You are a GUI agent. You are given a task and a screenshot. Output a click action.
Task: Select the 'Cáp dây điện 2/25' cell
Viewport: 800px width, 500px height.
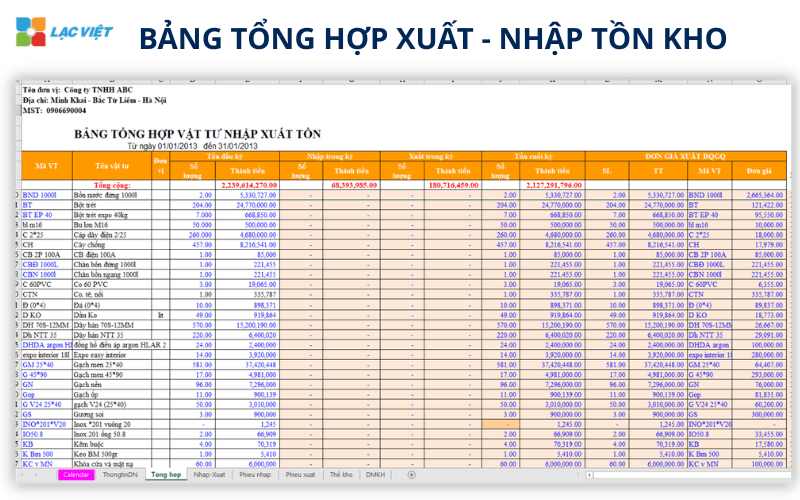pos(112,235)
